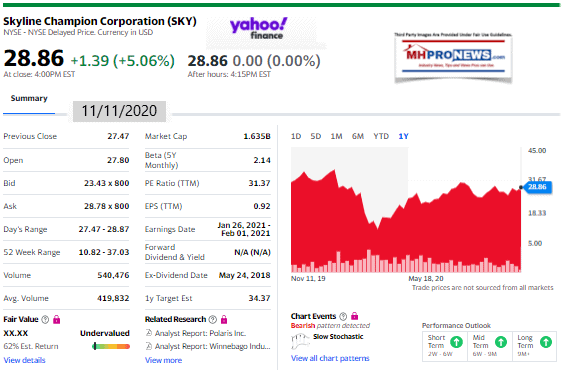562x380 pixels.
Task: Click the pink lock icon beside Fair Value
Action: pyautogui.click(x=57, y=319)
